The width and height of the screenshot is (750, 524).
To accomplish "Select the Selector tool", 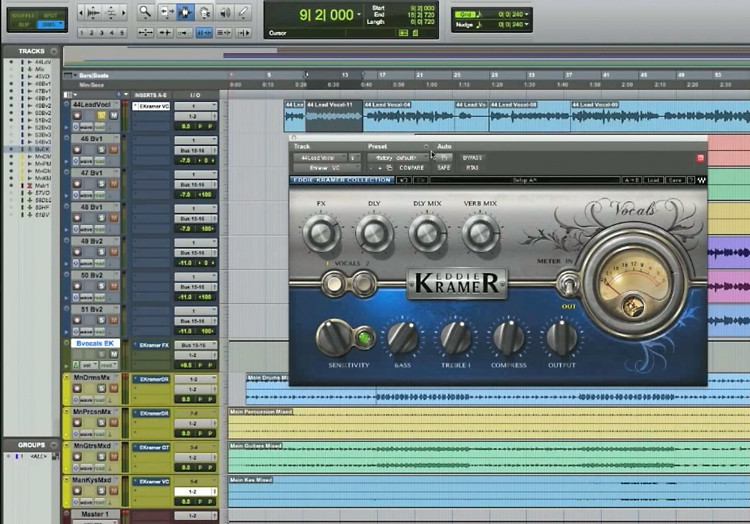I will click(185, 12).
